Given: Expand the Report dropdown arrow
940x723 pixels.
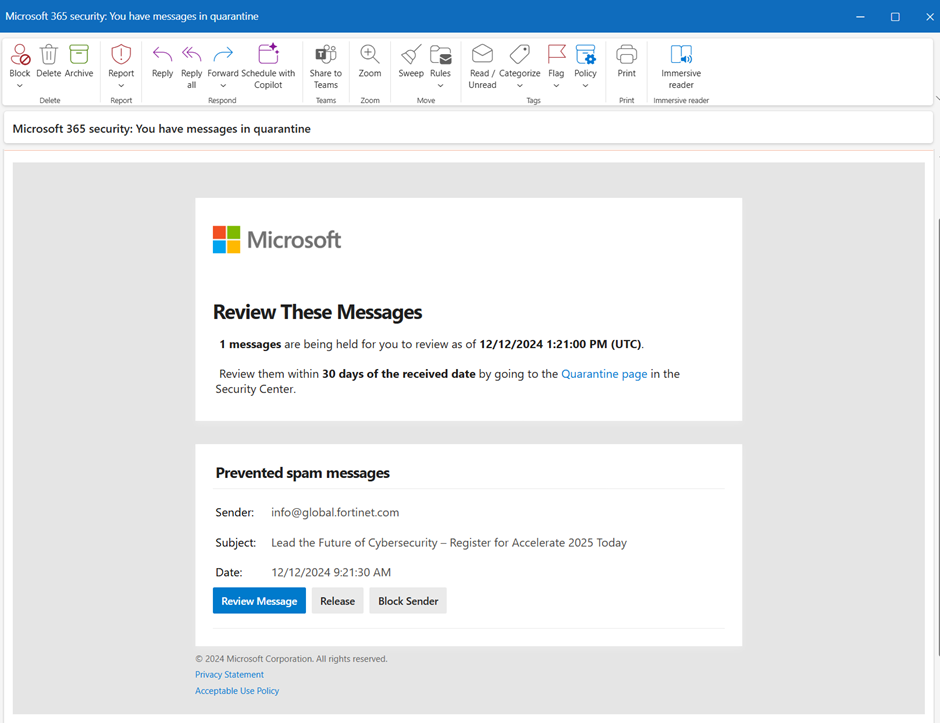Looking at the screenshot, I should pos(121,86).
